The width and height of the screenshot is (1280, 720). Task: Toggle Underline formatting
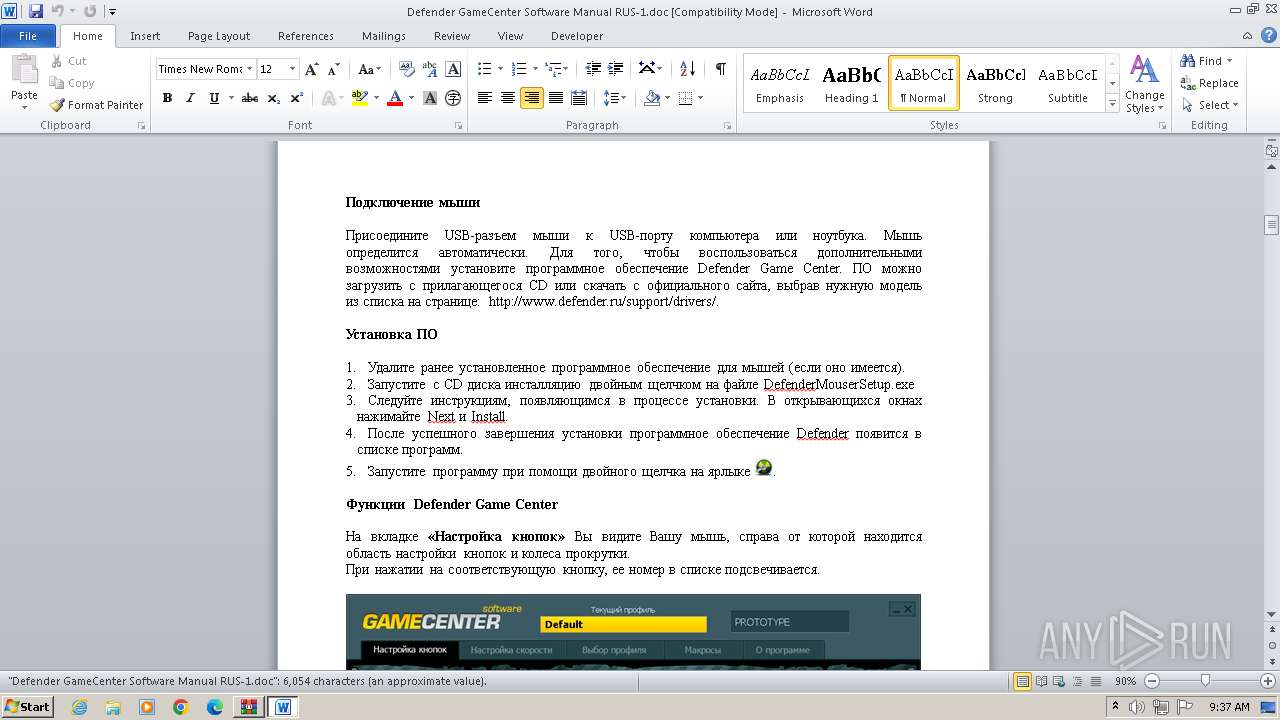pos(214,98)
